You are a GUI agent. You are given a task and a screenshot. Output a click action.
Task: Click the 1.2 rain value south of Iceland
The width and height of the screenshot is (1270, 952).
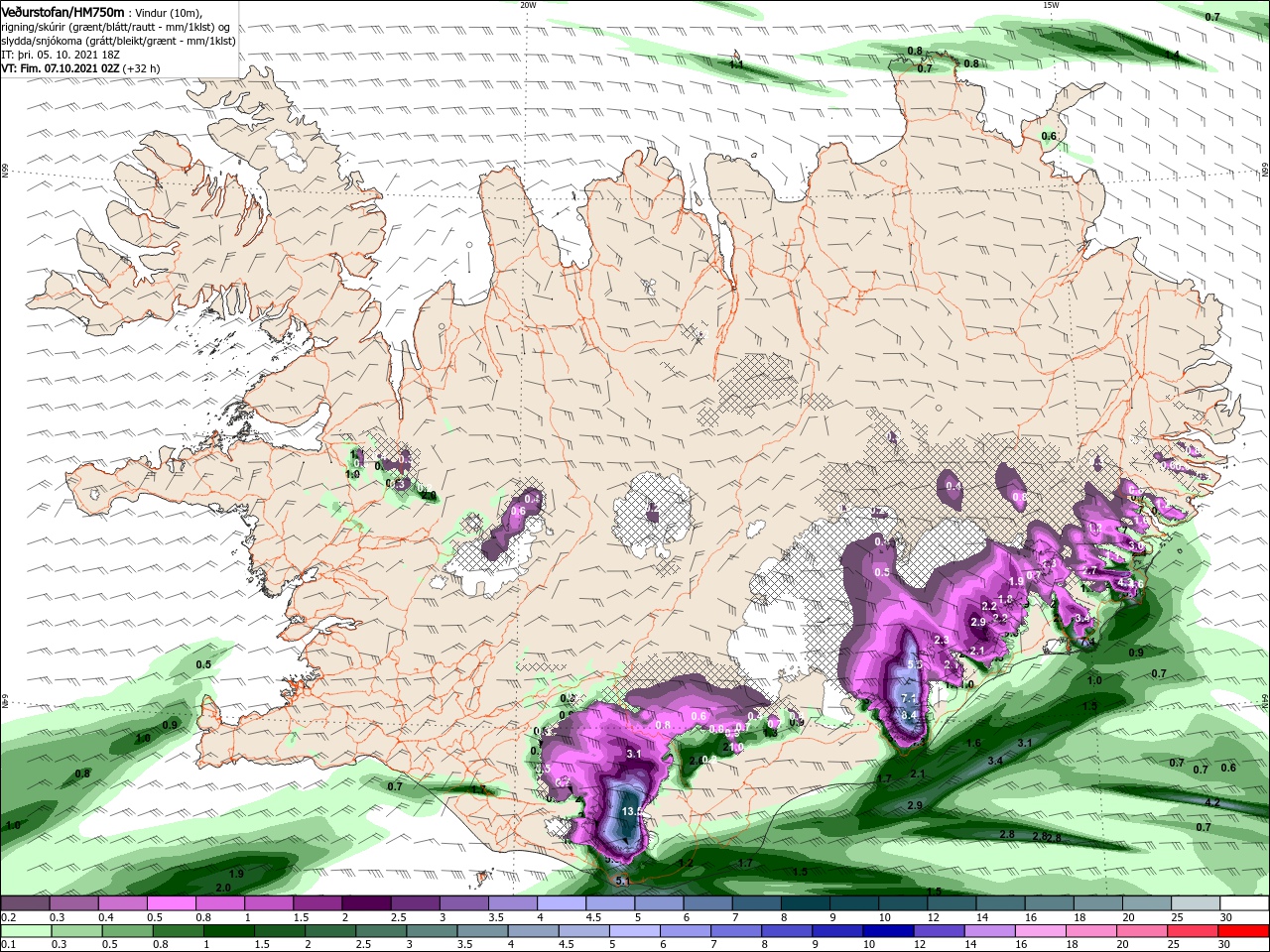coord(686,864)
